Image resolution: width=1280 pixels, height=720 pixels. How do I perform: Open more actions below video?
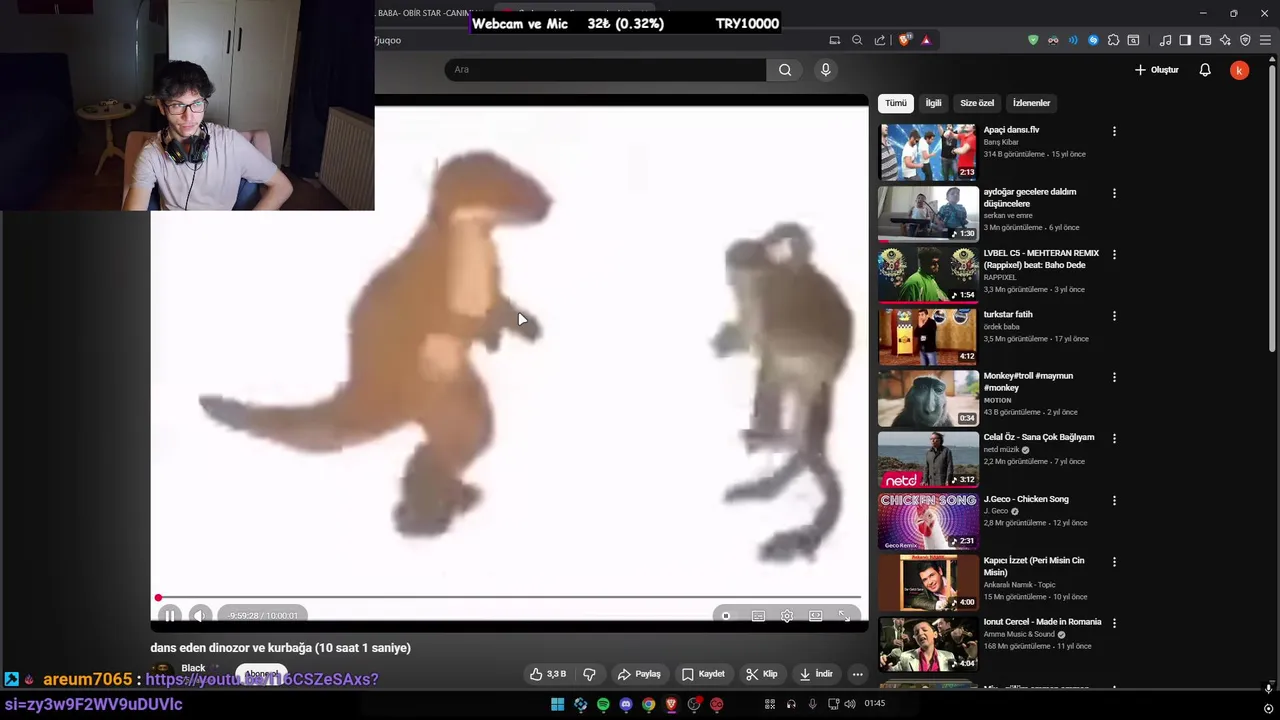pyautogui.click(x=857, y=674)
